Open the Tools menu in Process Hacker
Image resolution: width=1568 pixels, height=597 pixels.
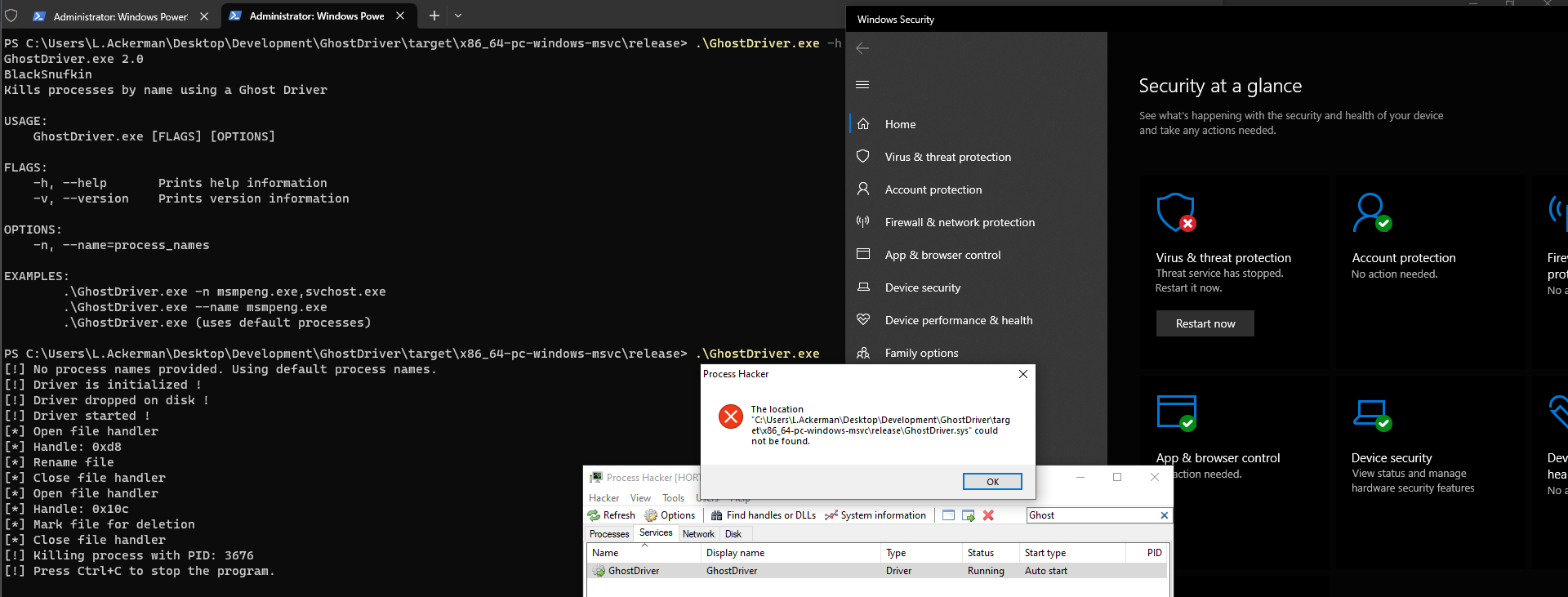click(x=674, y=498)
